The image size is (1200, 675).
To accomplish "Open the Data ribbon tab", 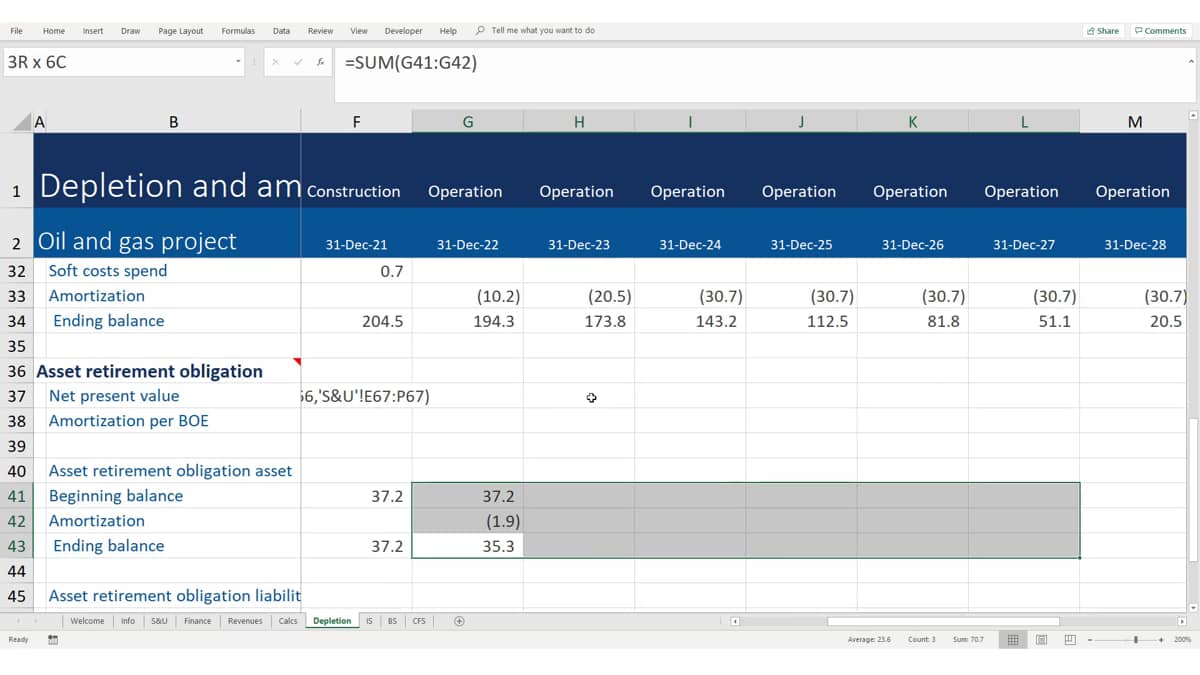I will point(282,31).
